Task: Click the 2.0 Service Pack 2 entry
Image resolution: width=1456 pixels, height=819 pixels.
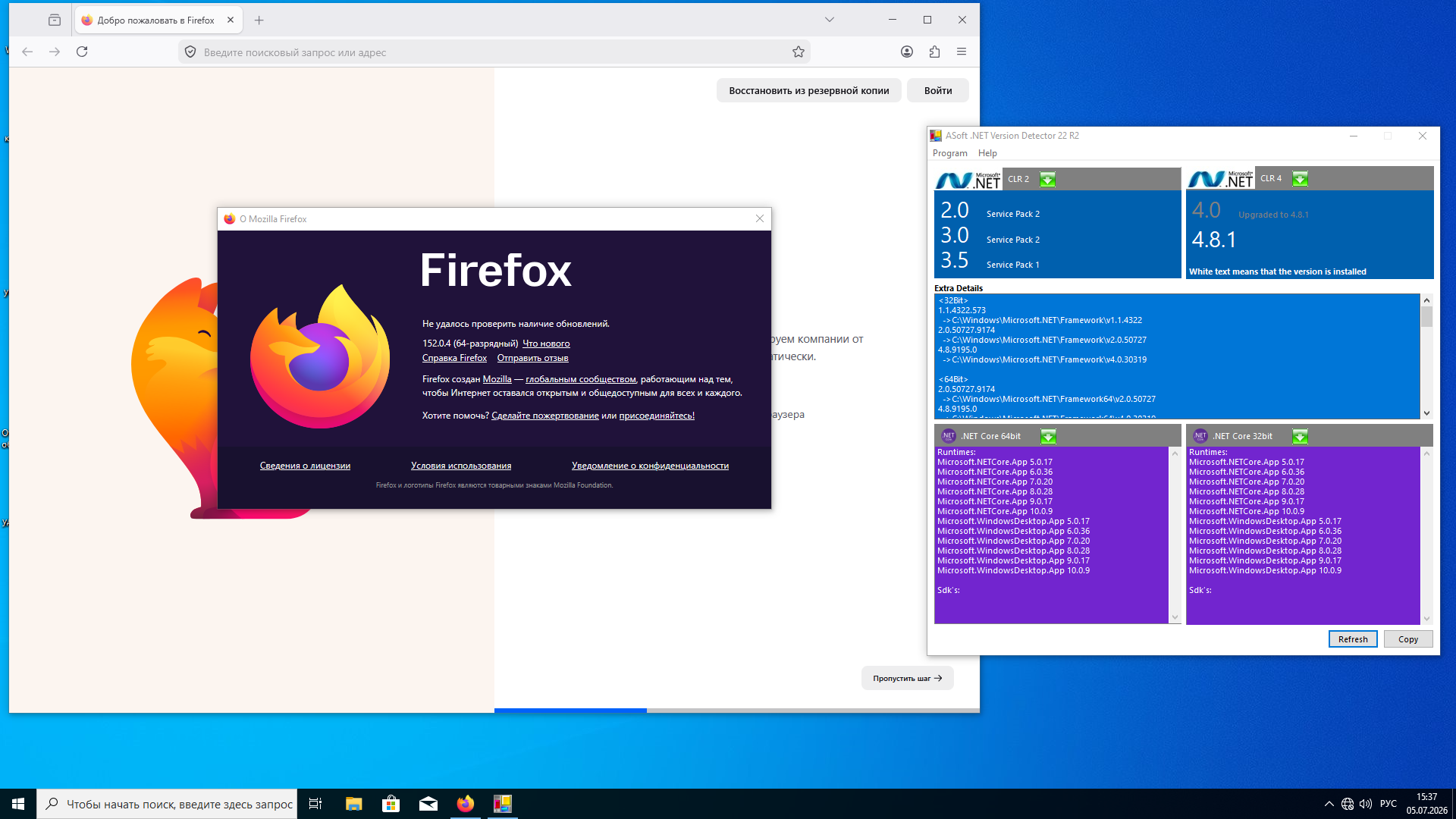Action: 990,211
